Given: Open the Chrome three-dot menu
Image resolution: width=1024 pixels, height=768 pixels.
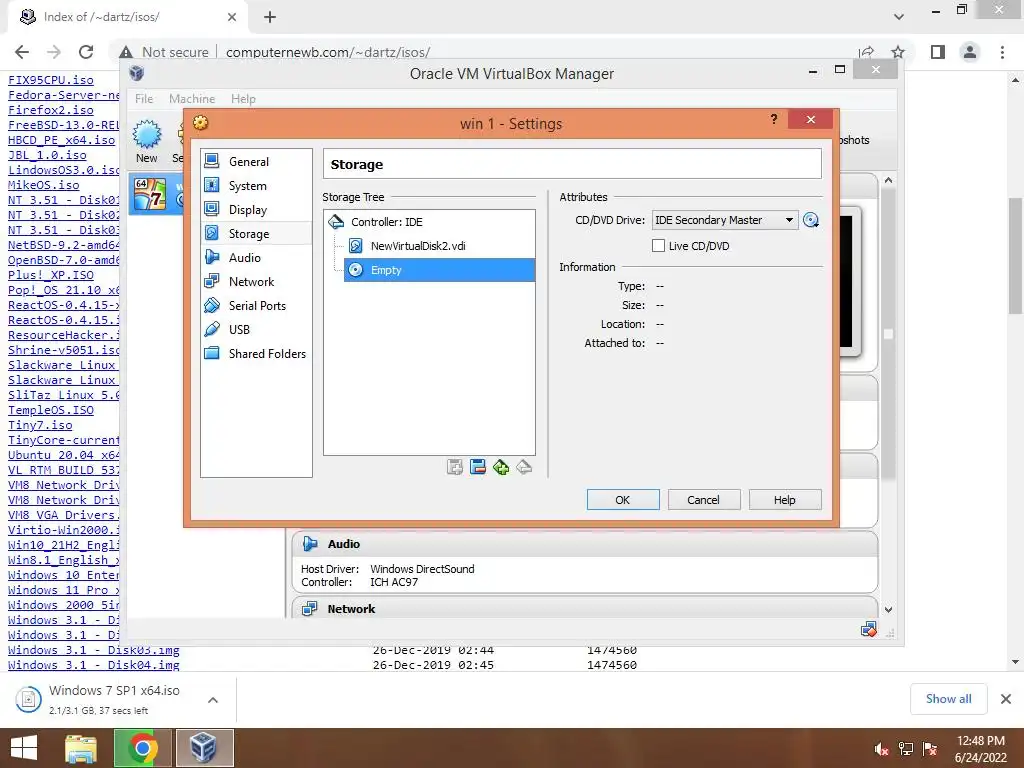Looking at the screenshot, I should click(x=1002, y=52).
